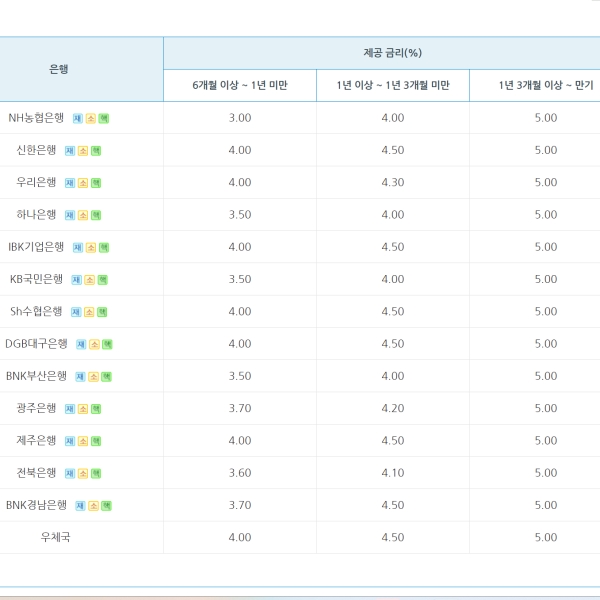Click 광주은행 rate 4.20

(393, 408)
